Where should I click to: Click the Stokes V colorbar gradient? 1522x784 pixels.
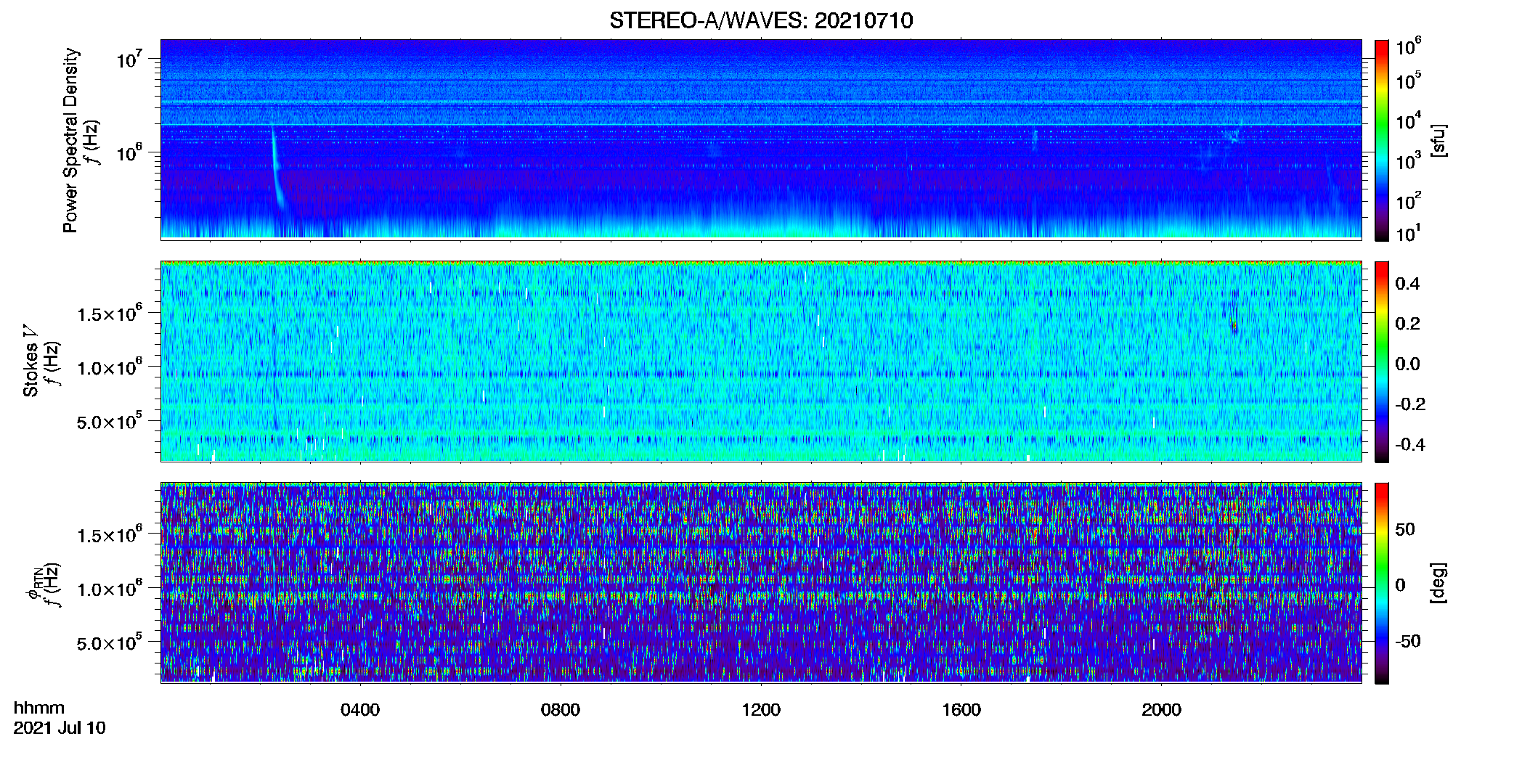coord(1382,362)
